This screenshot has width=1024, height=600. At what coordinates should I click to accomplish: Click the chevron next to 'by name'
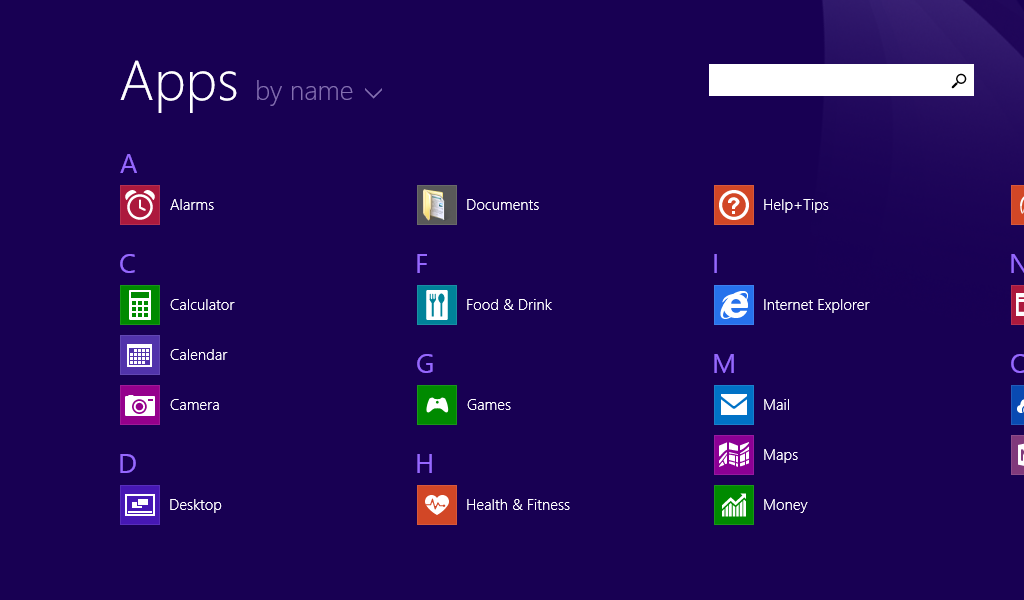click(373, 94)
